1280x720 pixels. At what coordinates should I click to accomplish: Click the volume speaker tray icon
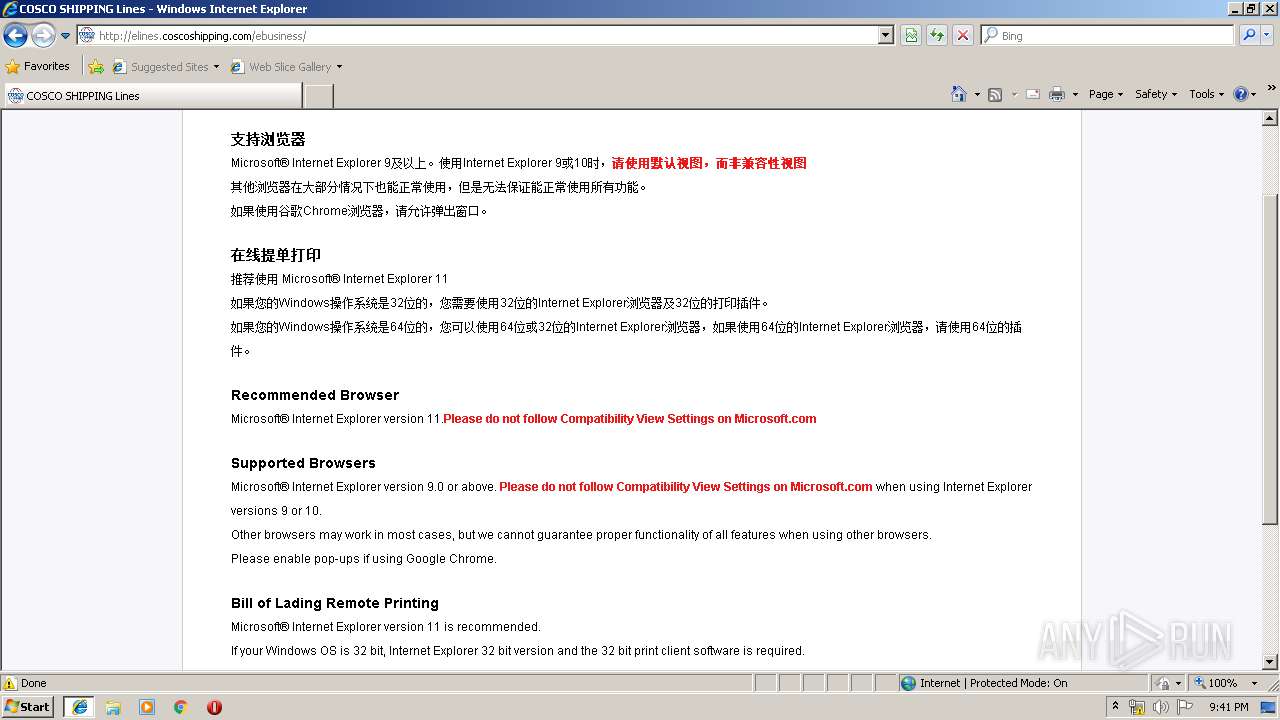coord(1161,707)
